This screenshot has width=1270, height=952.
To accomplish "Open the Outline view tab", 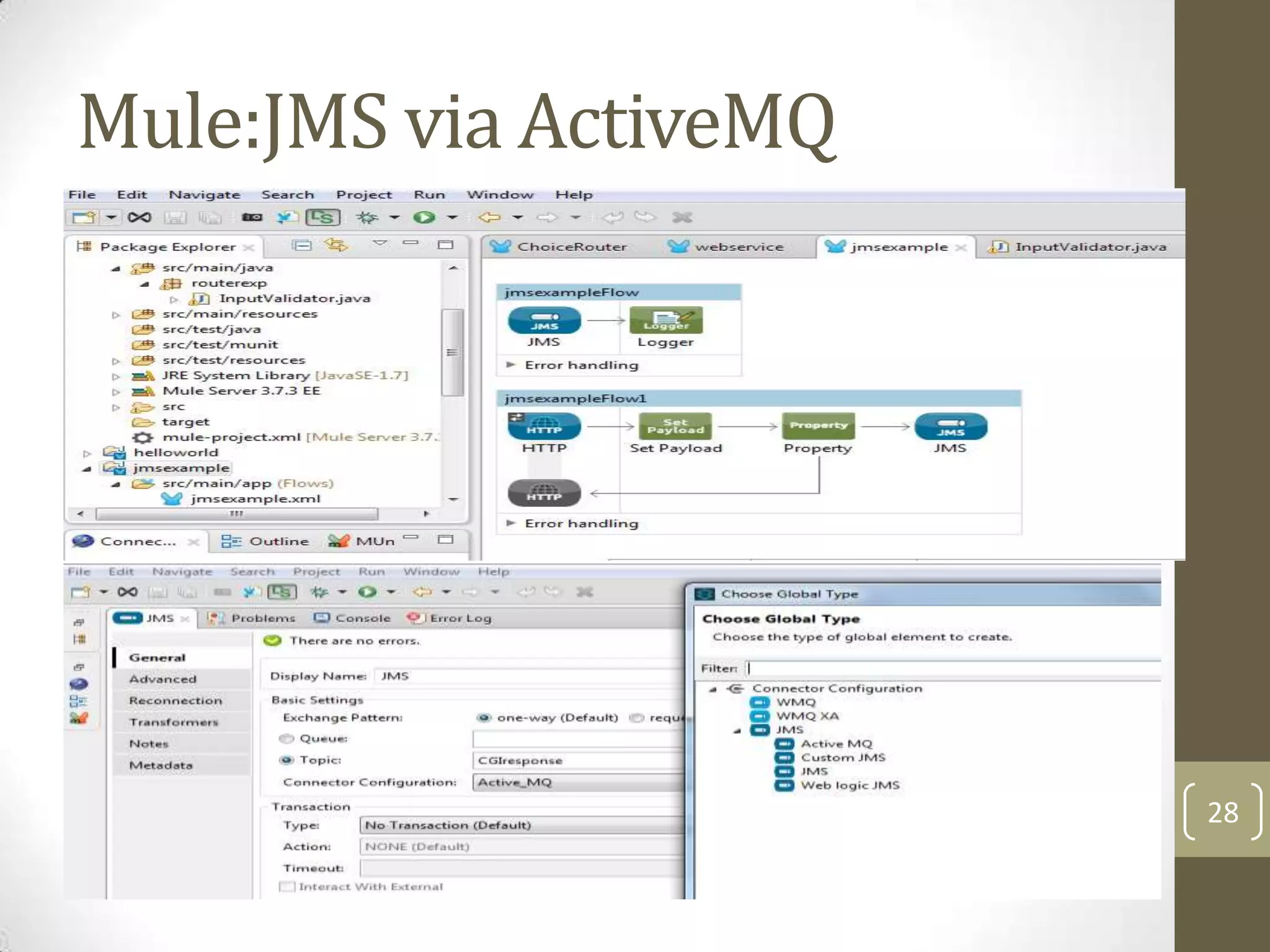I will (265, 541).
